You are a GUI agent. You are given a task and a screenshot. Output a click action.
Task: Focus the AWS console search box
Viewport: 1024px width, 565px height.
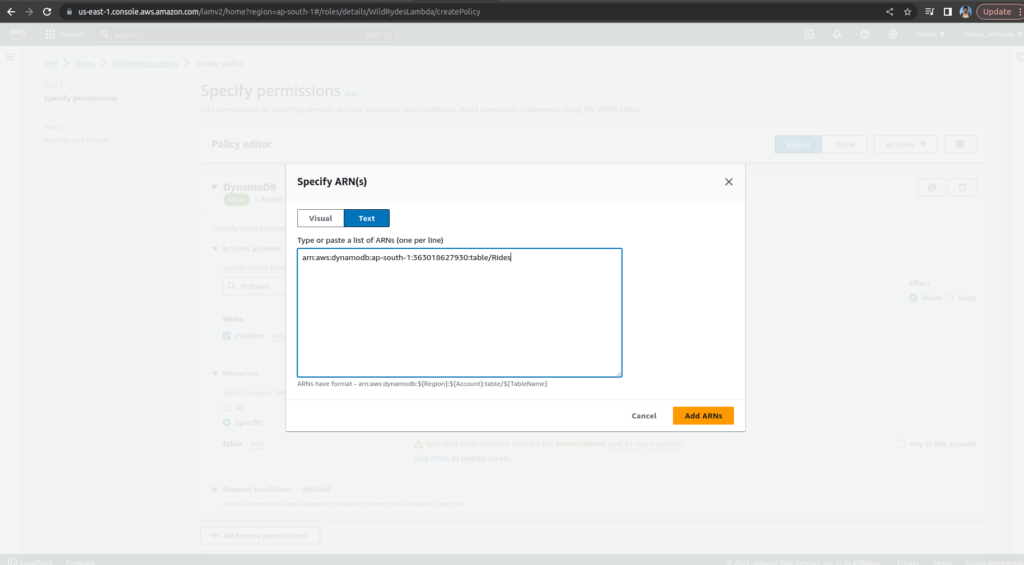pyautogui.click(x=245, y=35)
